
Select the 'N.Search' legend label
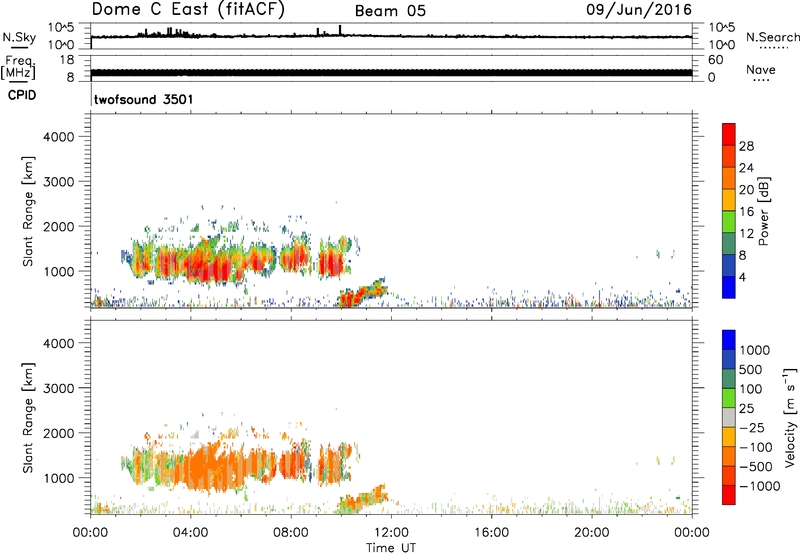point(773,37)
